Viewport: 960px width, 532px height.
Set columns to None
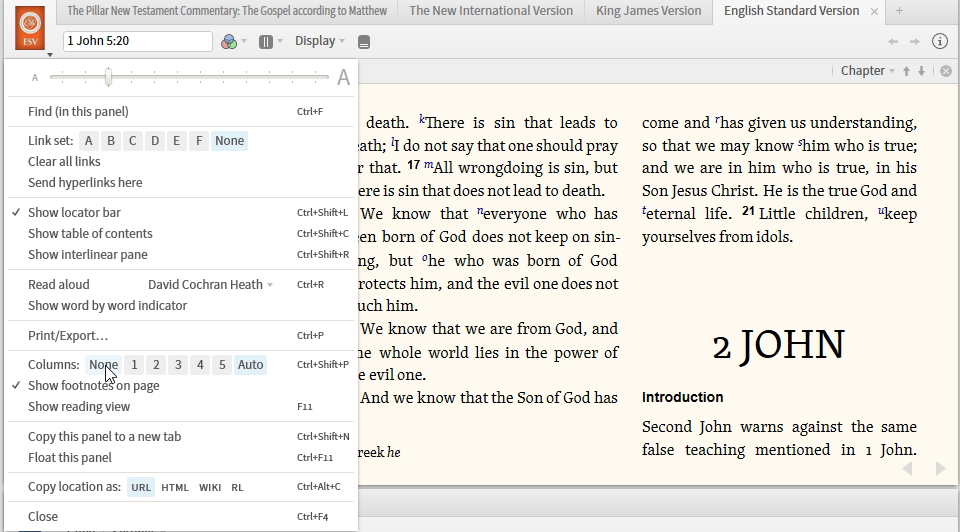tap(103, 365)
